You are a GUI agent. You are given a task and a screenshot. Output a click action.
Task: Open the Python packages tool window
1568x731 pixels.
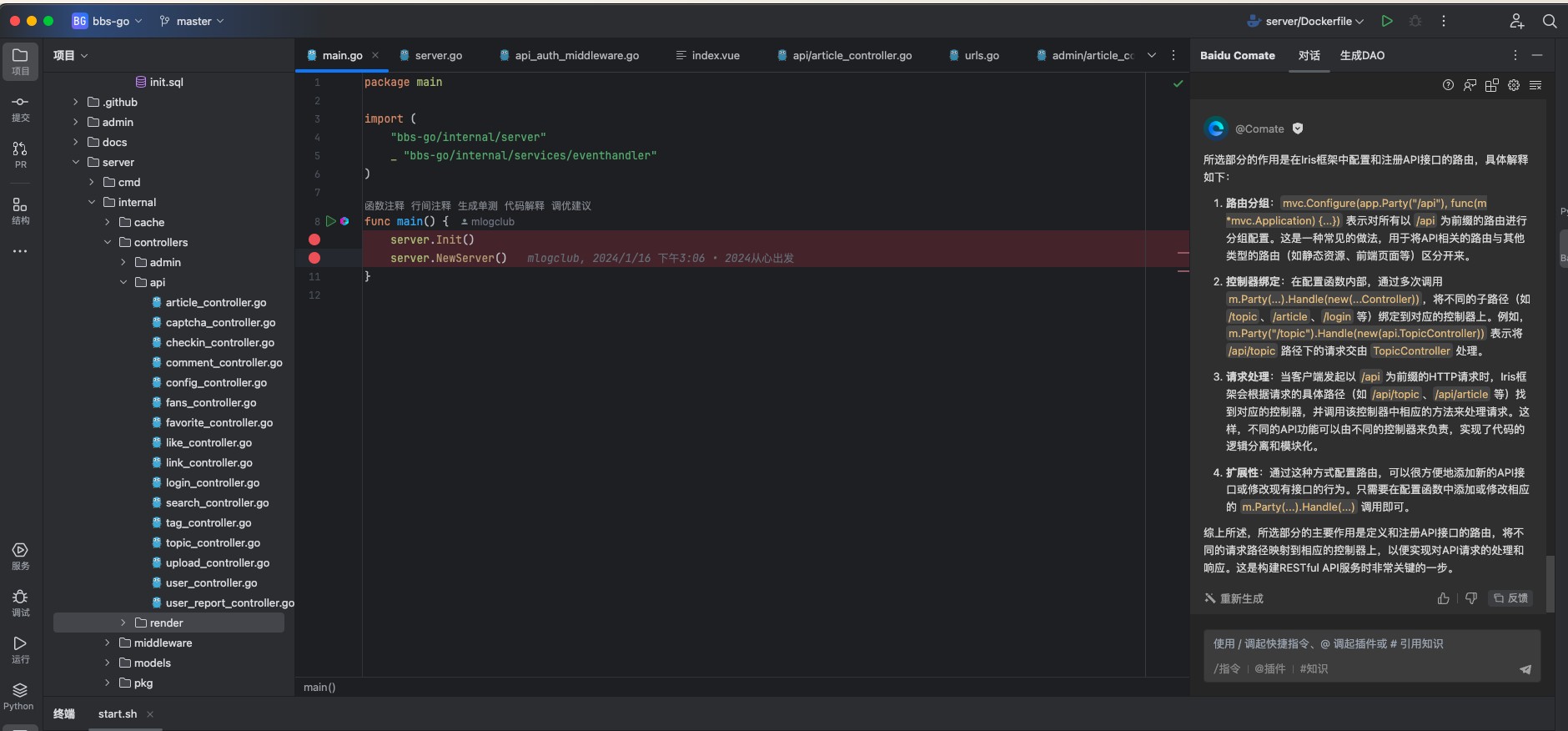point(19,697)
